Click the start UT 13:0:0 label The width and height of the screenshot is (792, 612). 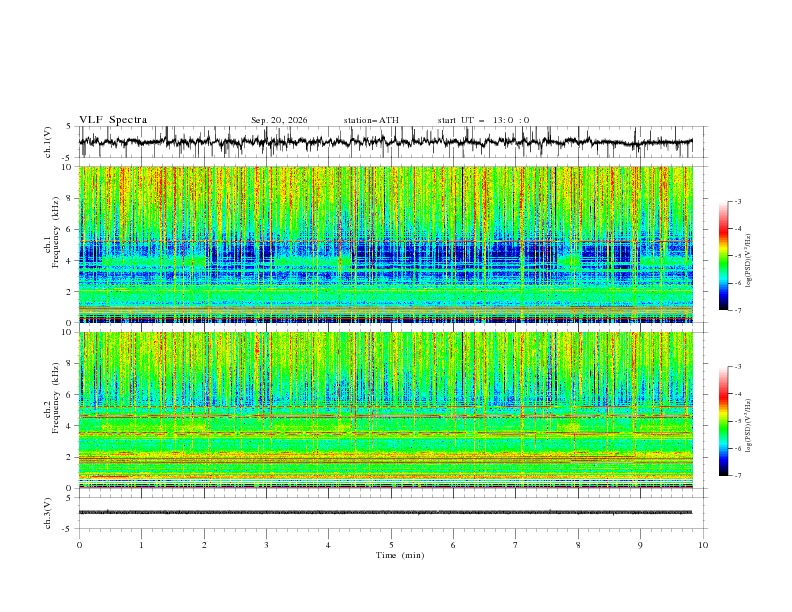(x=483, y=120)
